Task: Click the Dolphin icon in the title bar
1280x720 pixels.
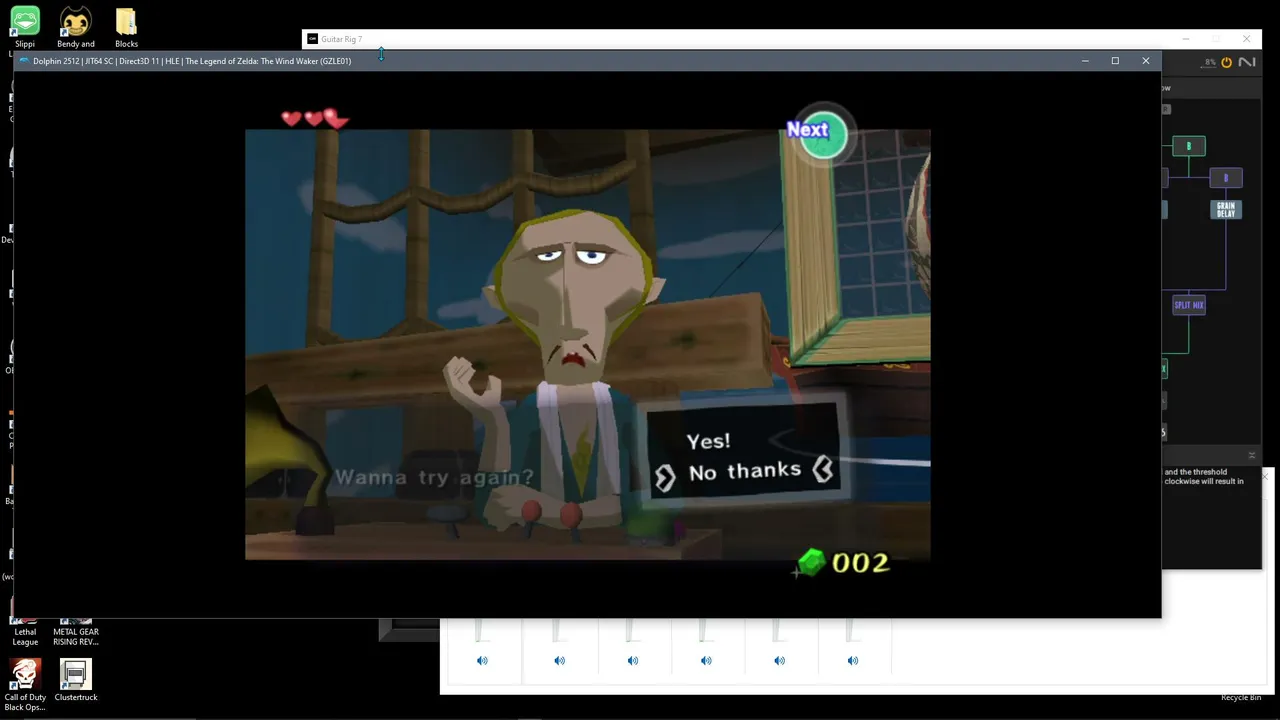Action: click(24, 61)
